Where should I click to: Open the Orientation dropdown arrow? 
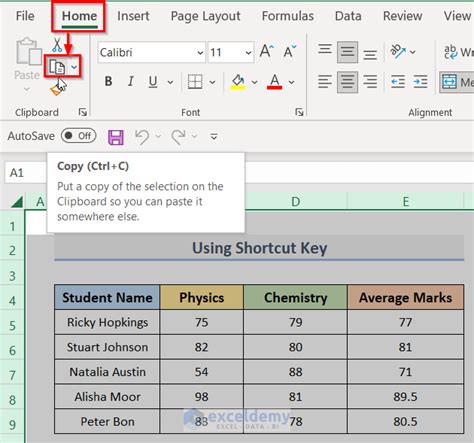tap(412, 52)
